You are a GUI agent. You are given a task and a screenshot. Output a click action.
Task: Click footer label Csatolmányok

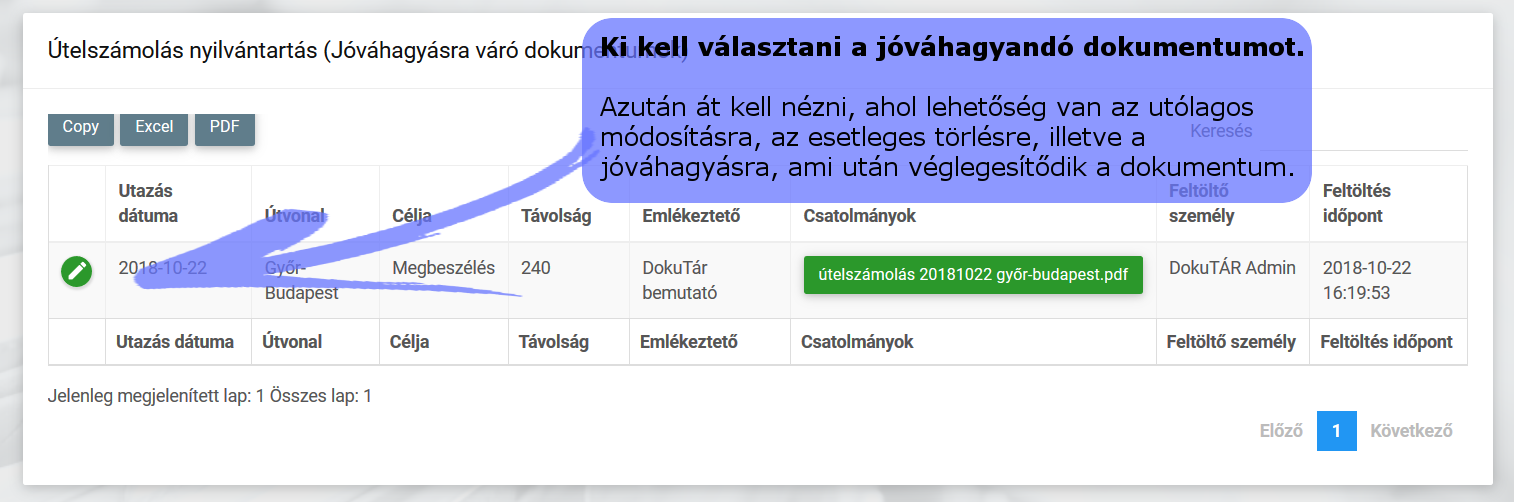coord(857,342)
